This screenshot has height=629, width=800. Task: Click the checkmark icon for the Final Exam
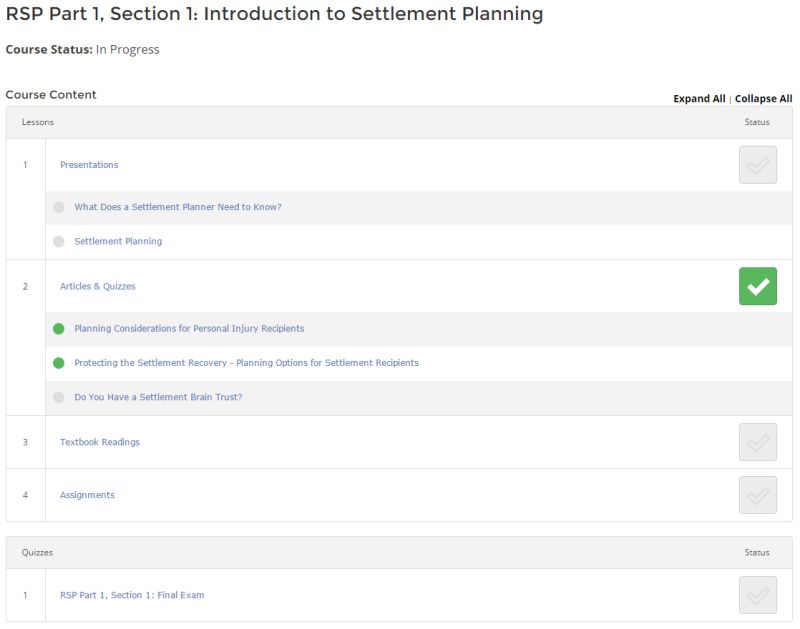760,594
